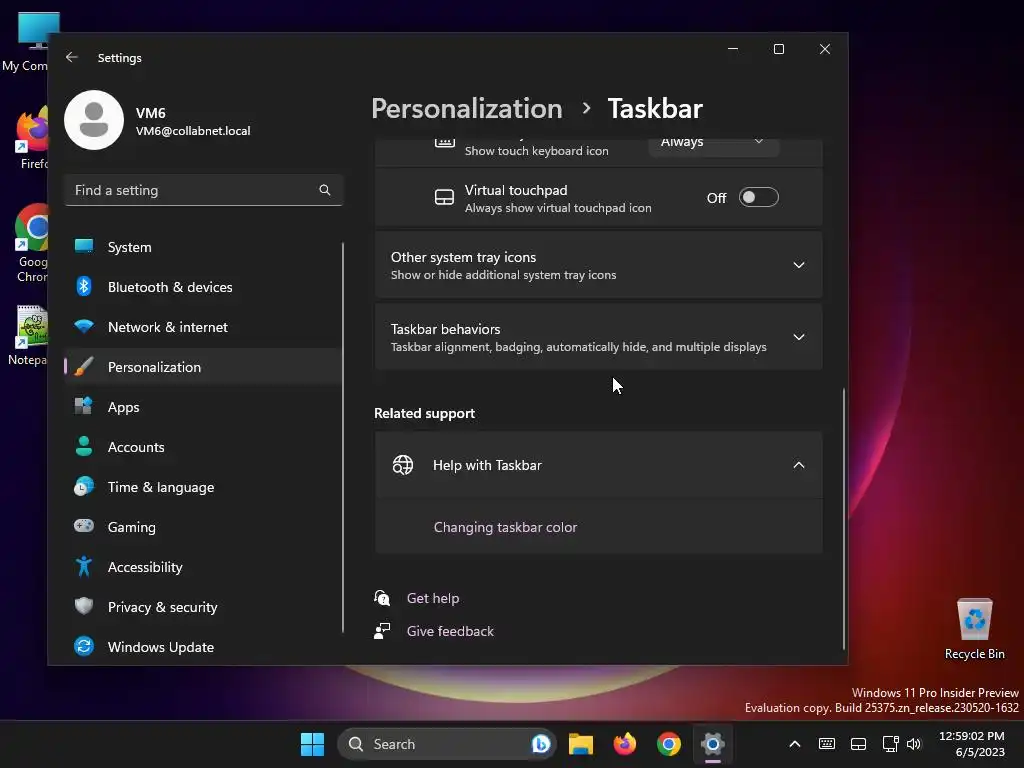Image resolution: width=1024 pixels, height=768 pixels.
Task: Open Bing chat icon in taskbar search
Action: tap(541, 744)
